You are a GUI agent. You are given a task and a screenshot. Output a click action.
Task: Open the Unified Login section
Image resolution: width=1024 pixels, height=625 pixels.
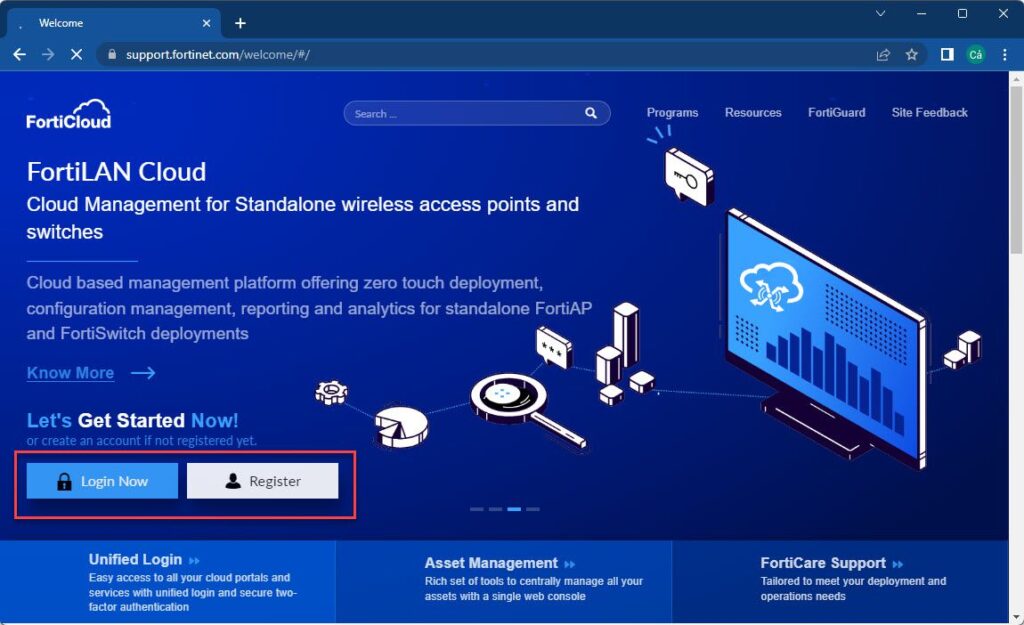tap(135, 560)
